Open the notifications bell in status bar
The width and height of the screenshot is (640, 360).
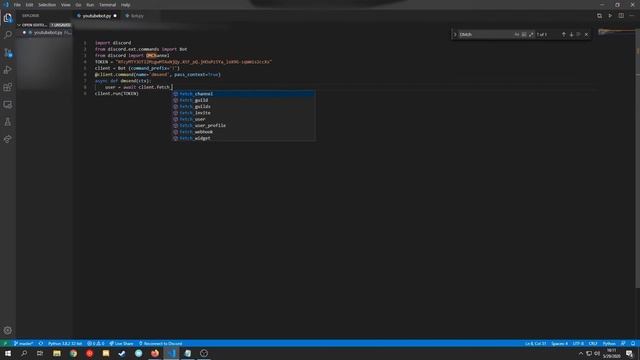click(x=633, y=344)
